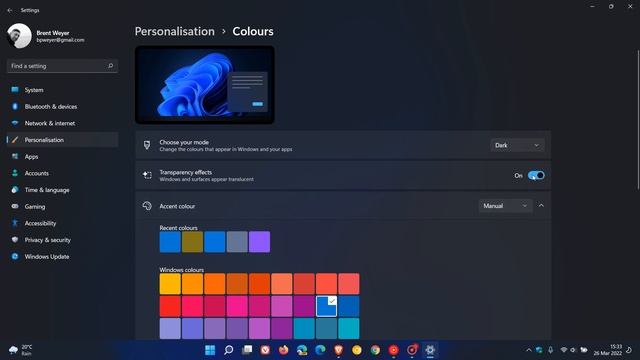Open System via its monitor icon
640x360 pixels.
pos(15,90)
